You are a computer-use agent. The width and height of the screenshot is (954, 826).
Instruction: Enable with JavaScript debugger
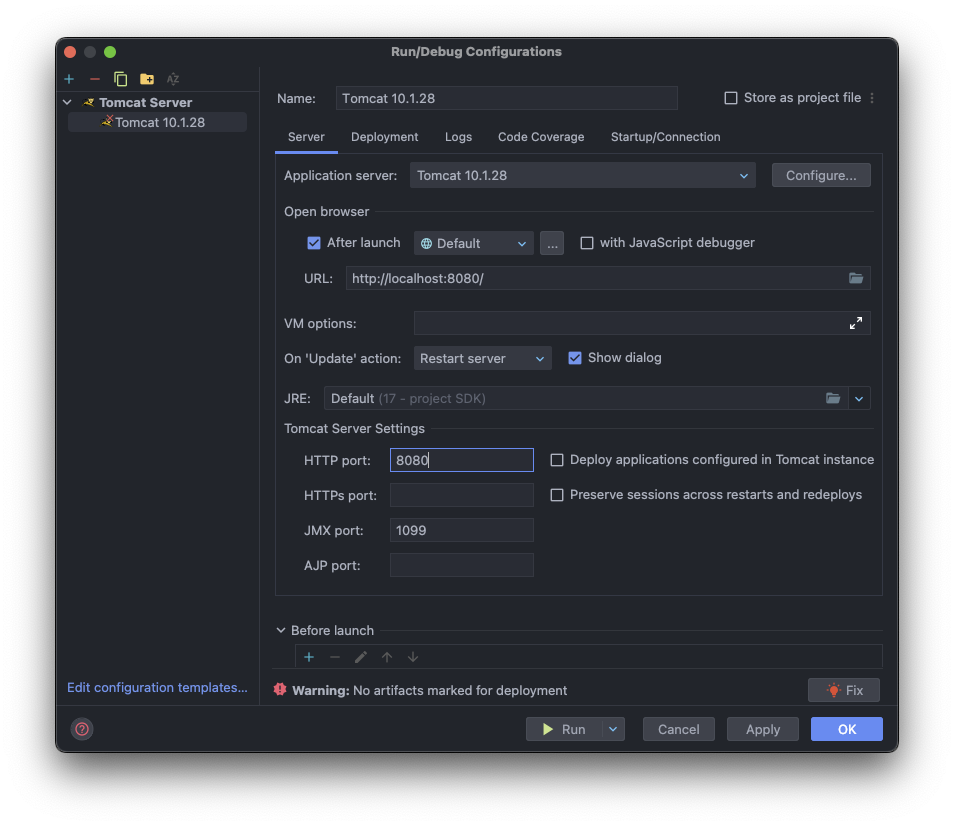pos(587,243)
